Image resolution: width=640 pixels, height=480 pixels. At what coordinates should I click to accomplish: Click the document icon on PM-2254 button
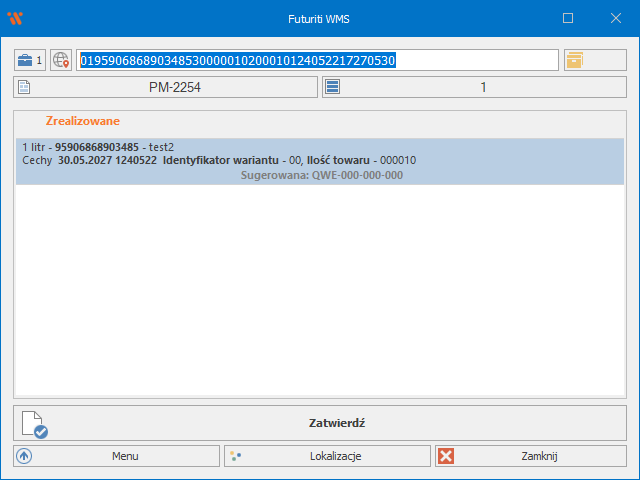click(x=24, y=88)
